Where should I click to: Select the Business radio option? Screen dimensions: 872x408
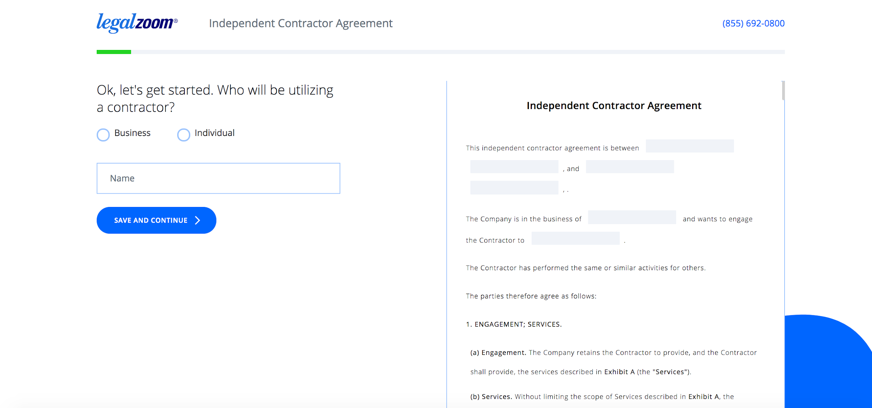tap(103, 135)
